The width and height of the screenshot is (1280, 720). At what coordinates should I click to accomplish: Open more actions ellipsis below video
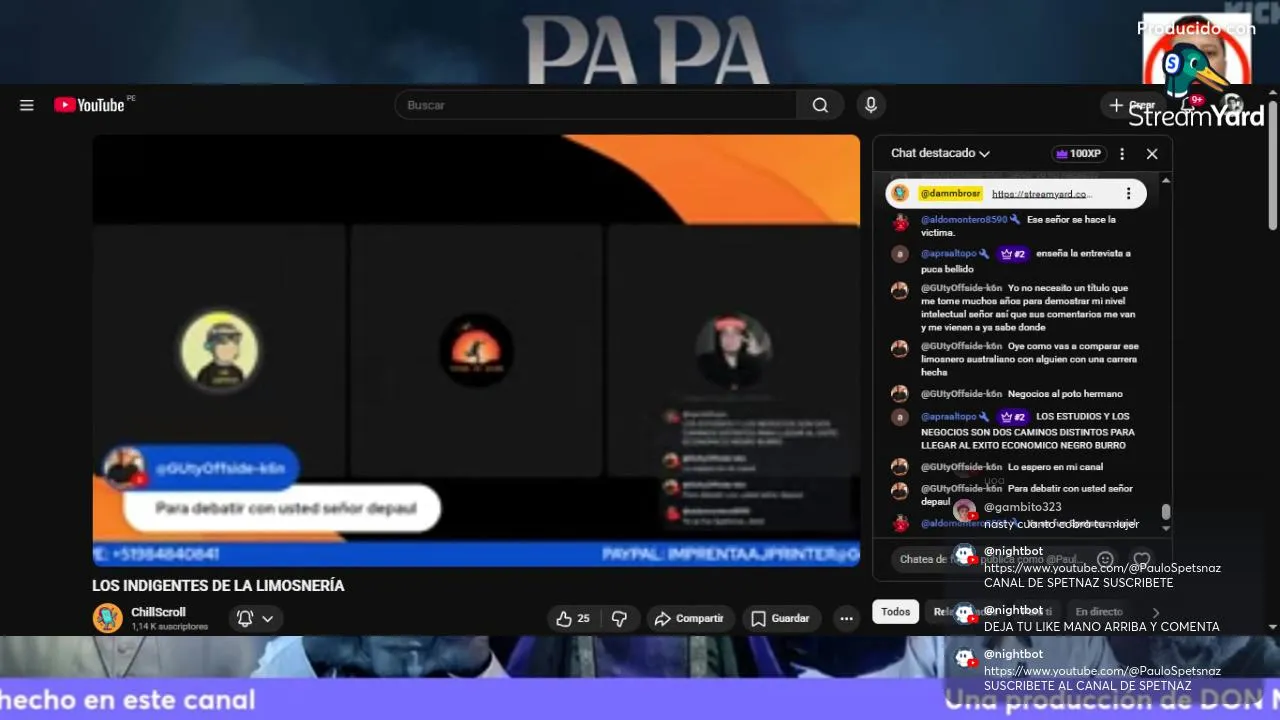point(846,619)
